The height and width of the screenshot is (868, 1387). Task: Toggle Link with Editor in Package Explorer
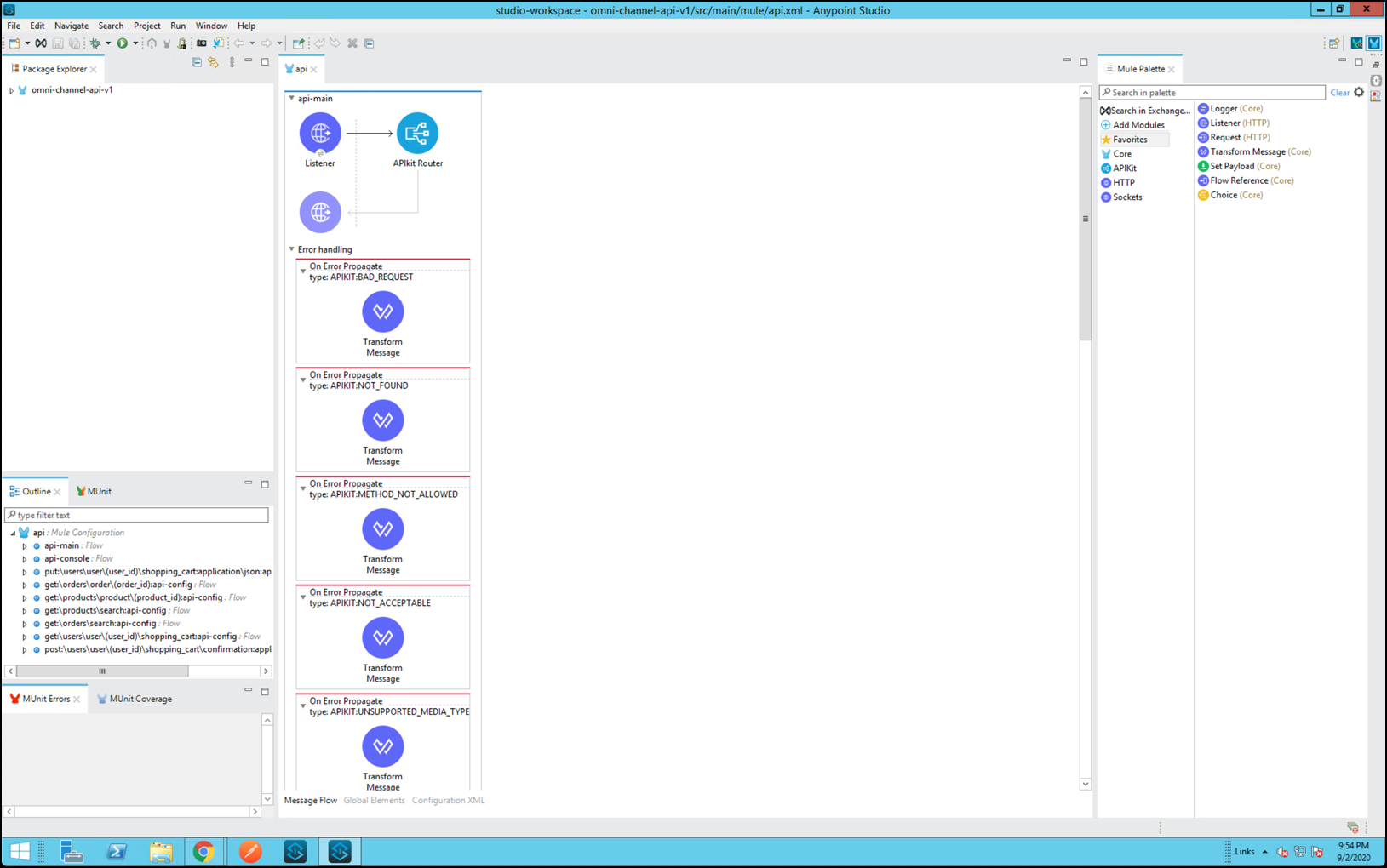click(x=213, y=63)
